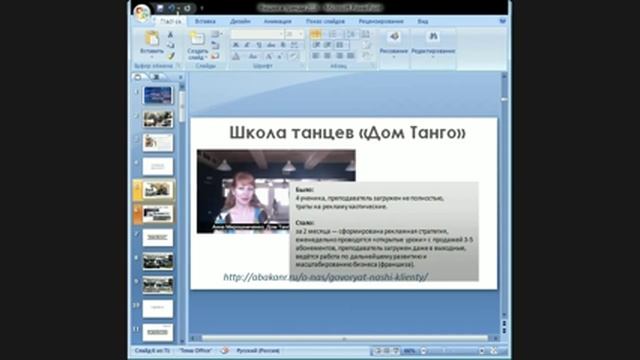Click the Save icon in quick access toolbar
The width and height of the screenshot is (640, 360).
coord(160,8)
